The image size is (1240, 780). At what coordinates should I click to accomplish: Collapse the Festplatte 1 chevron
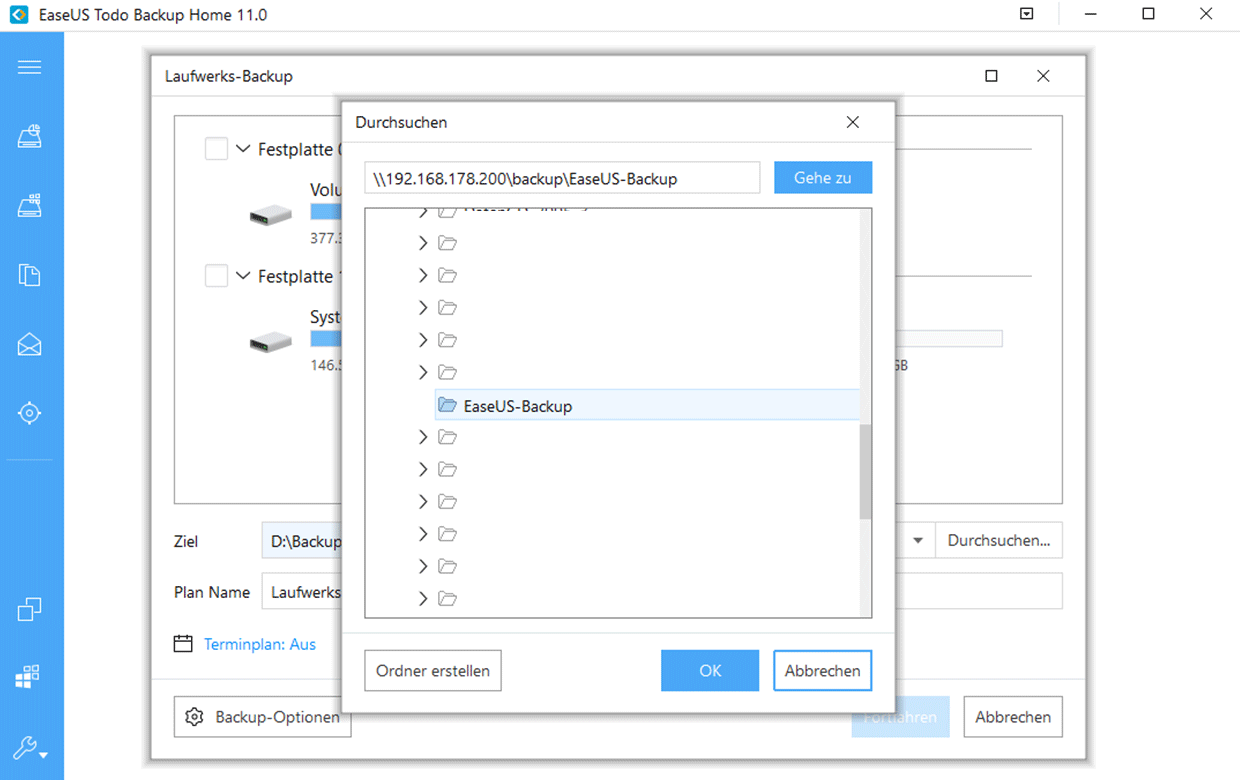pyautogui.click(x=243, y=276)
